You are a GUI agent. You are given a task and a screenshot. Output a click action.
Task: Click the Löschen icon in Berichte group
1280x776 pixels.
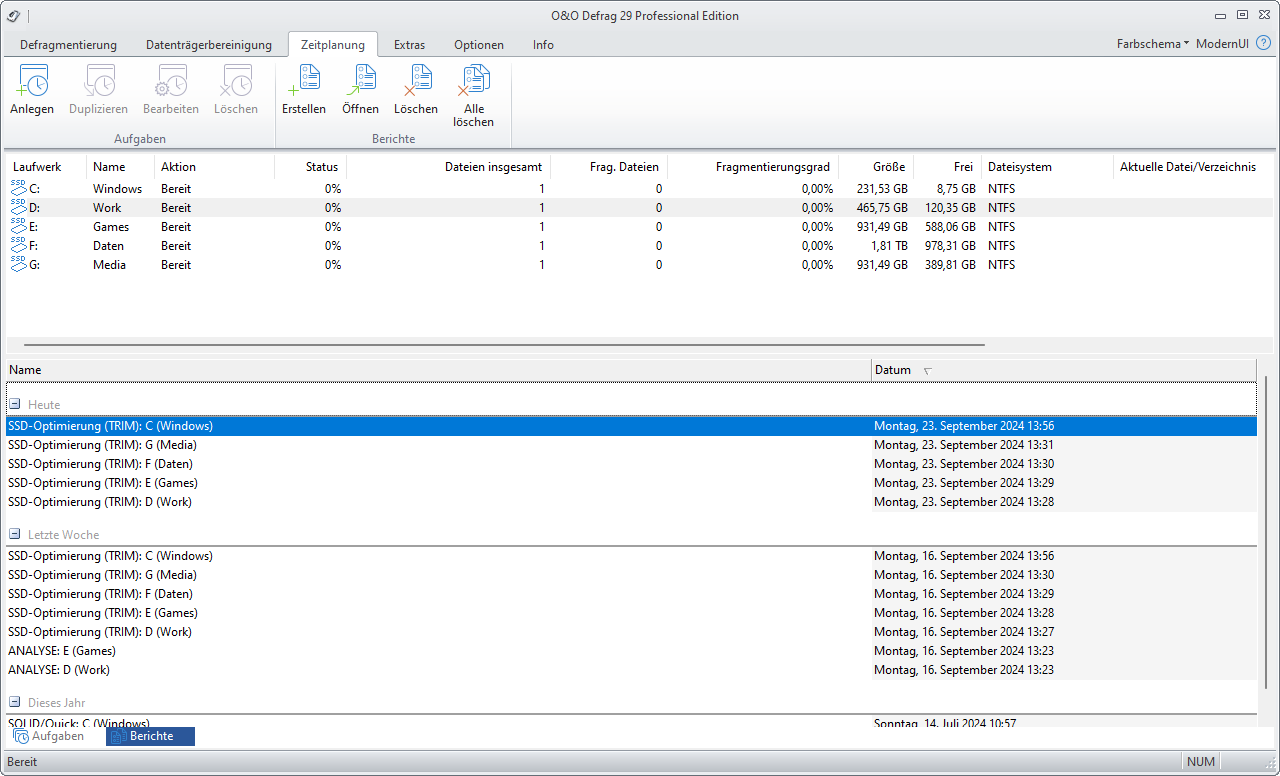416,80
